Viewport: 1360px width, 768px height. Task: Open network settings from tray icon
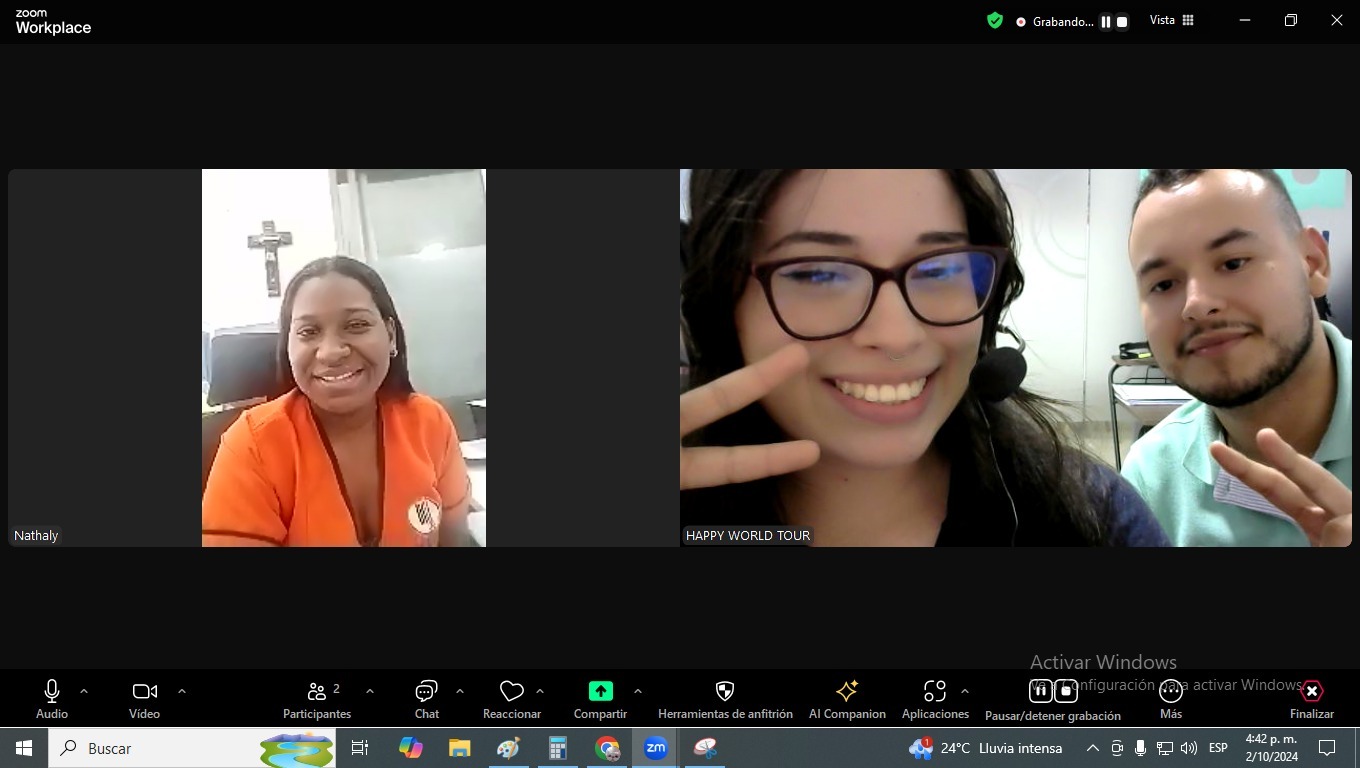tap(1165, 748)
